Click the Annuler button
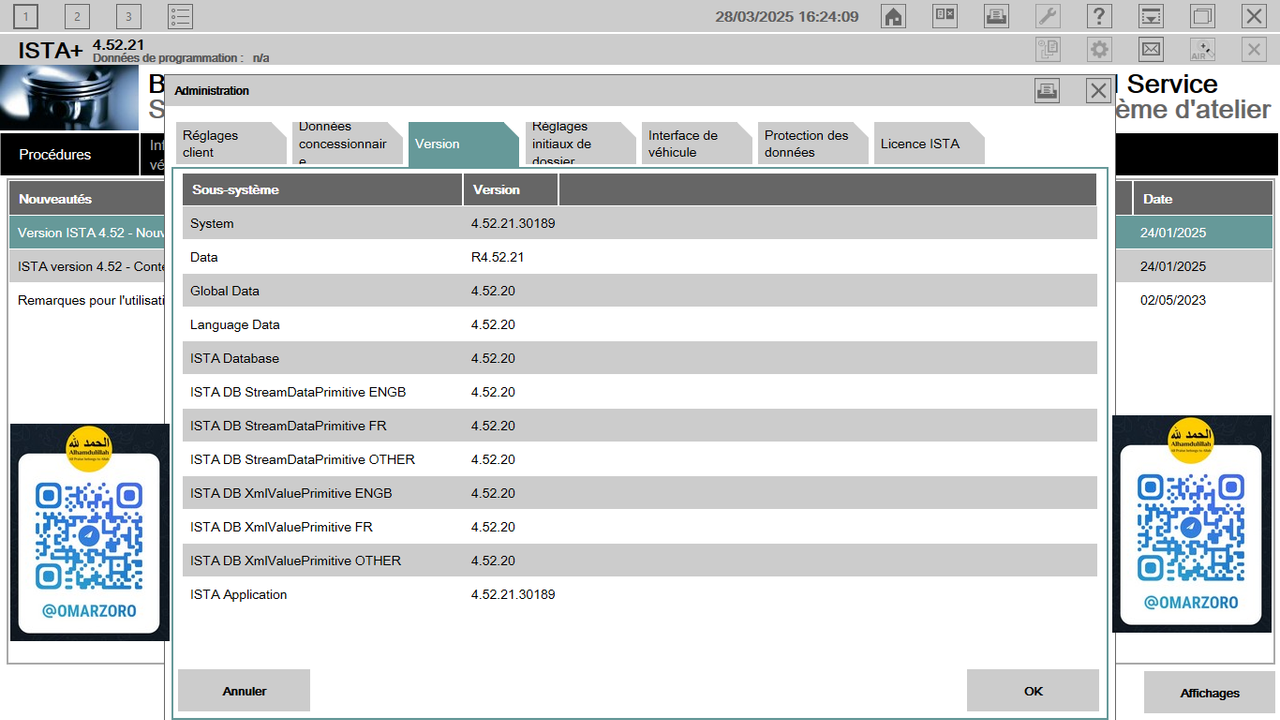1280x720 pixels. 244,691
